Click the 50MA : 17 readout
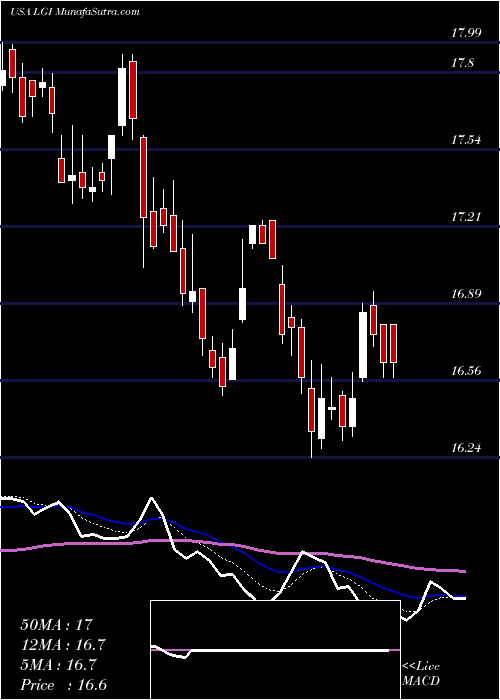 point(56,624)
